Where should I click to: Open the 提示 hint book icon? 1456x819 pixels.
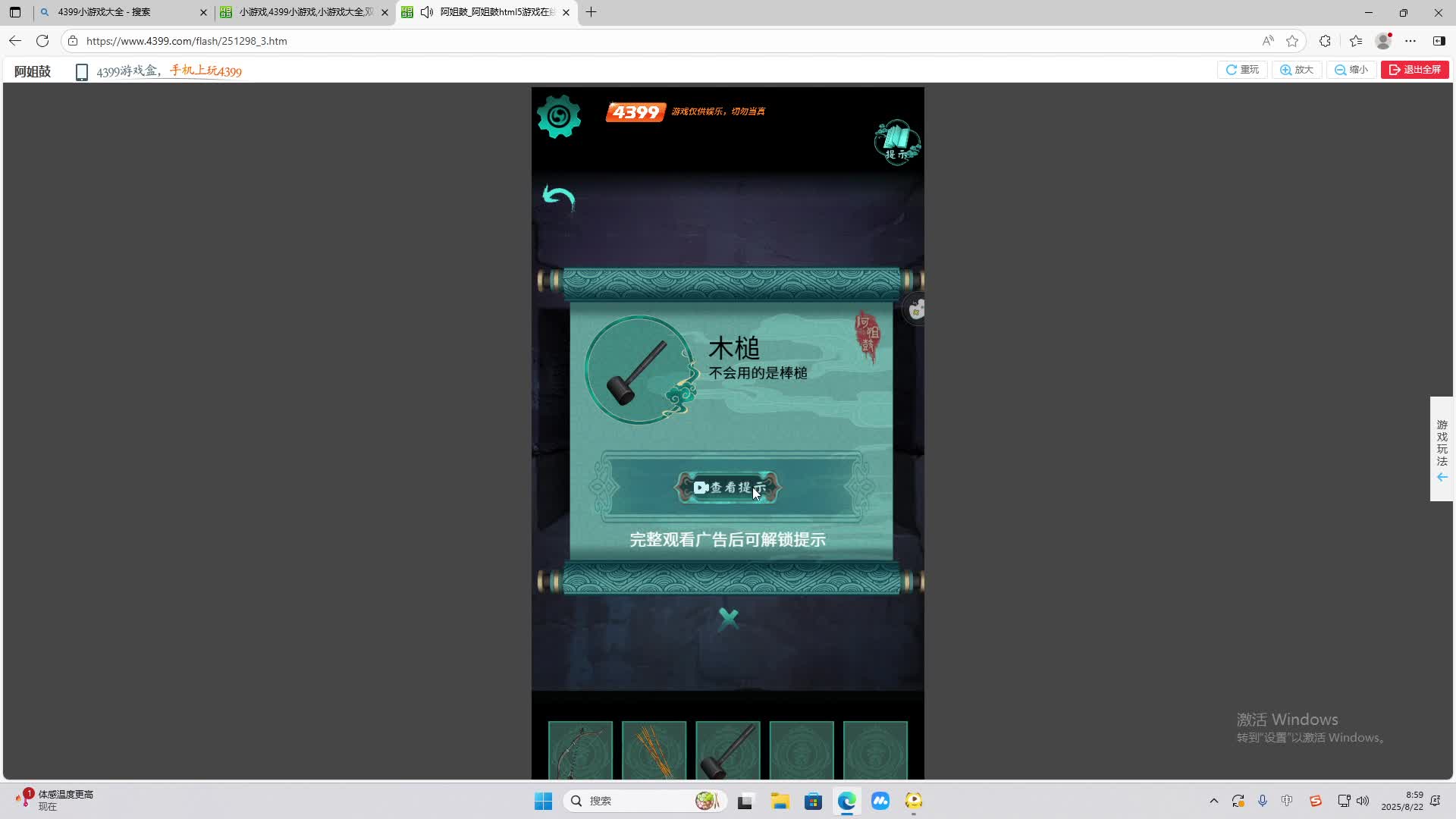(x=897, y=142)
